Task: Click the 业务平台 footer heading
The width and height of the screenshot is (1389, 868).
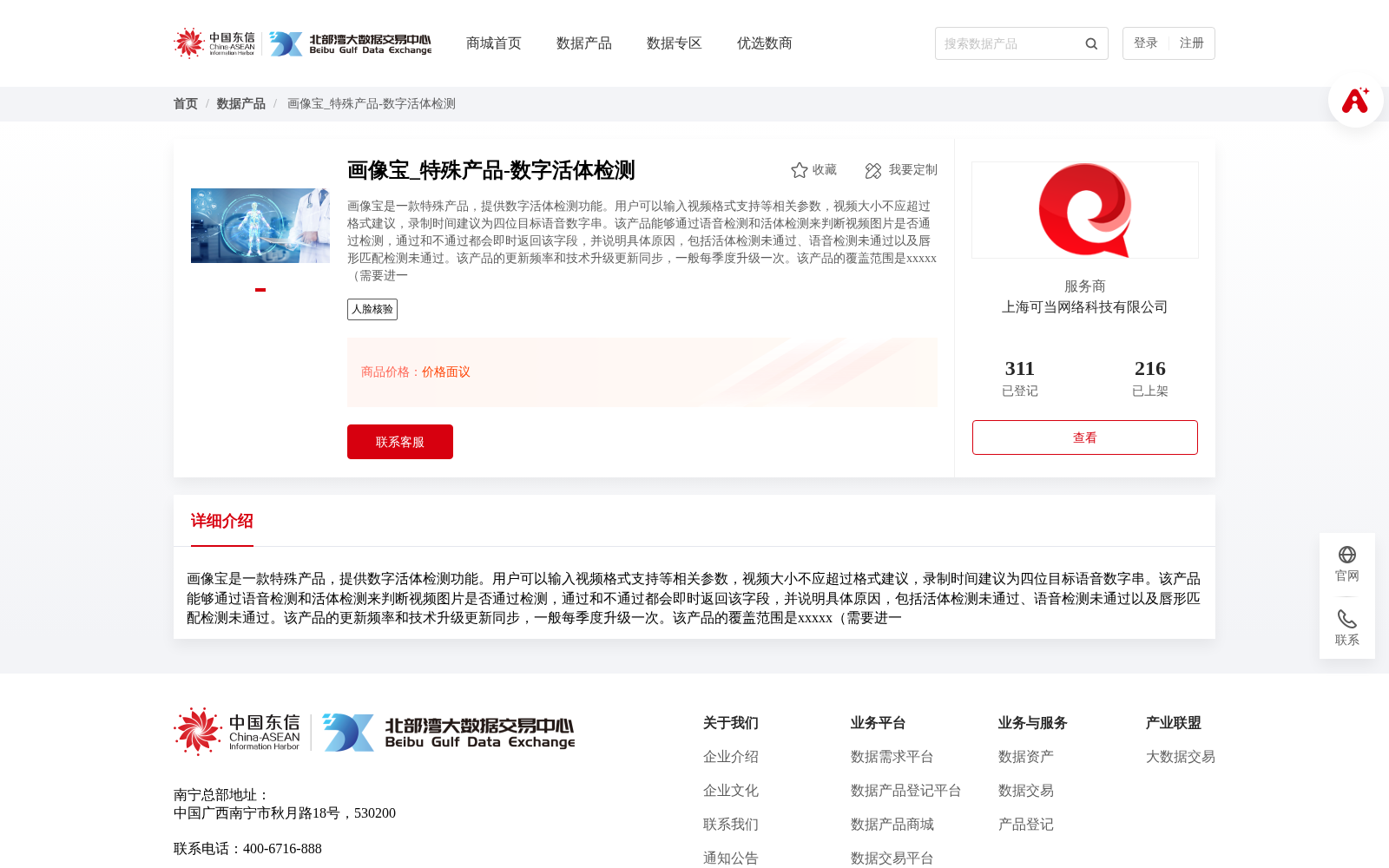Action: click(879, 723)
